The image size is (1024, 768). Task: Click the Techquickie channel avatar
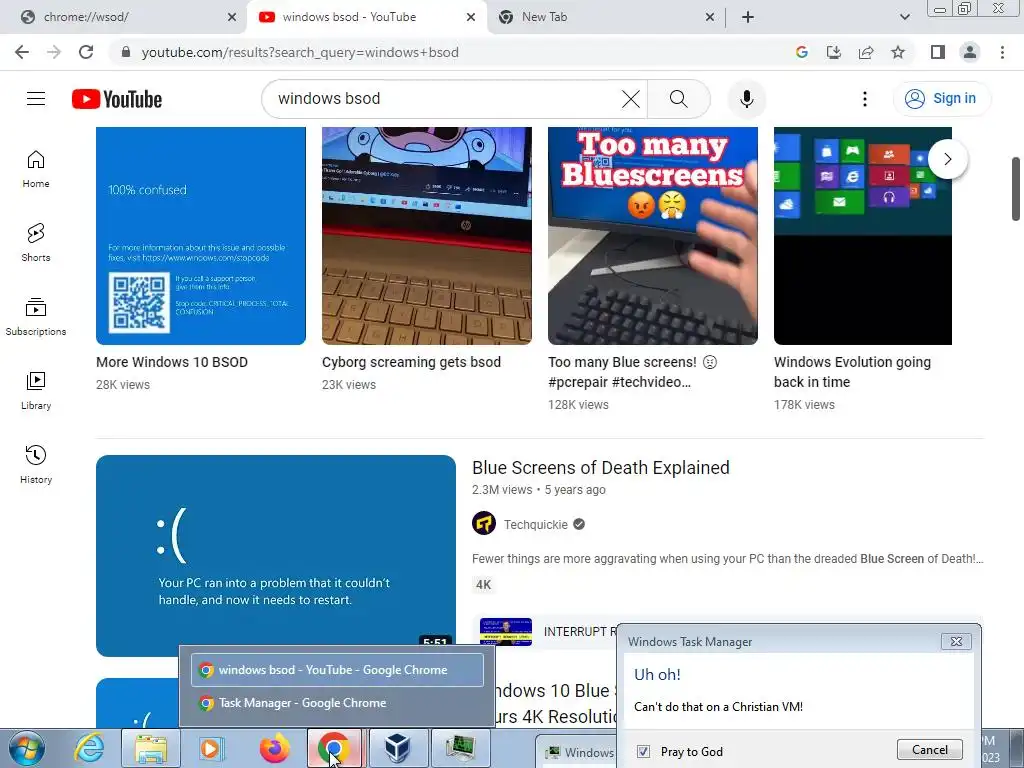484,524
